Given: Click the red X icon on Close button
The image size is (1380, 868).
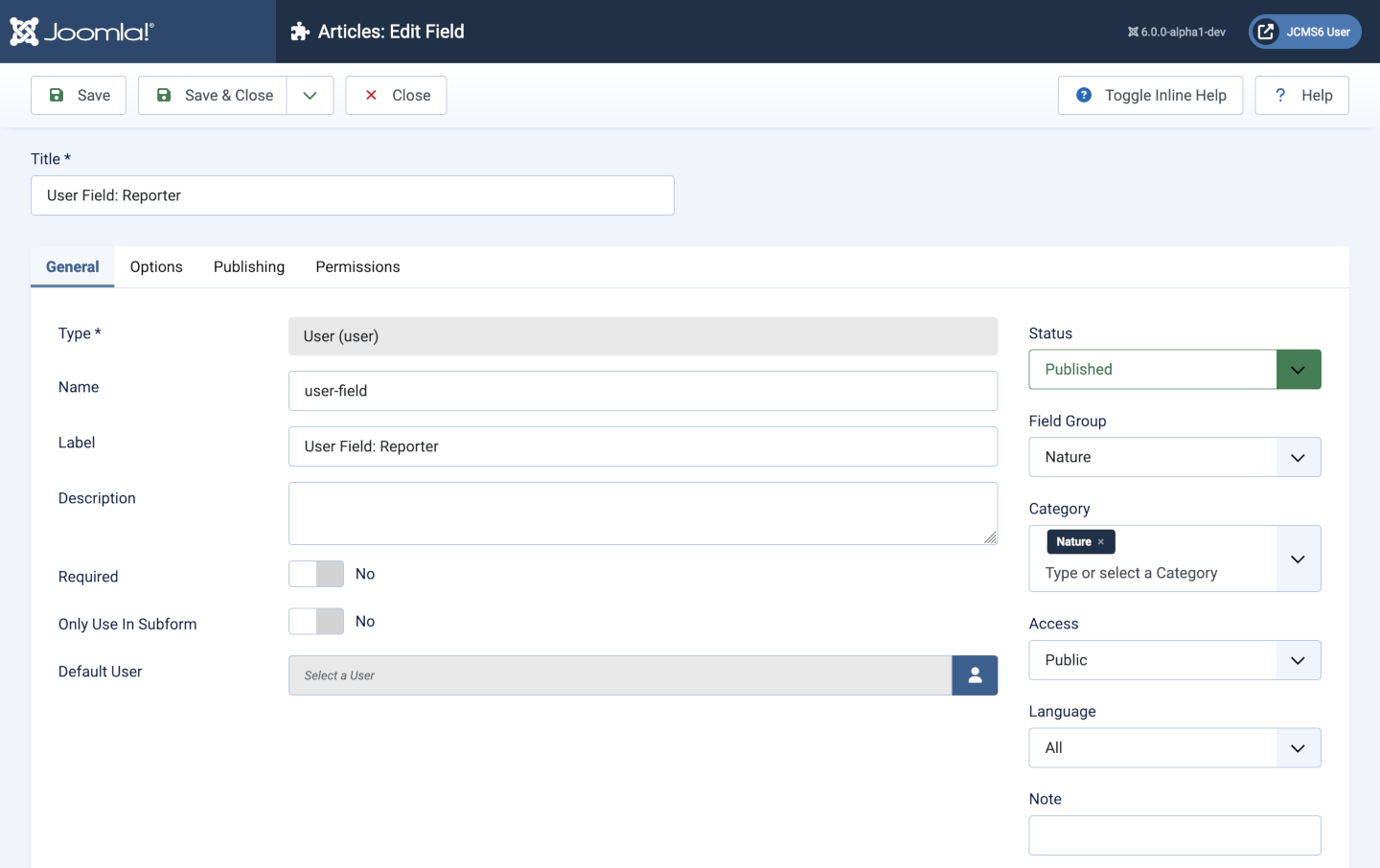Looking at the screenshot, I should (x=371, y=95).
